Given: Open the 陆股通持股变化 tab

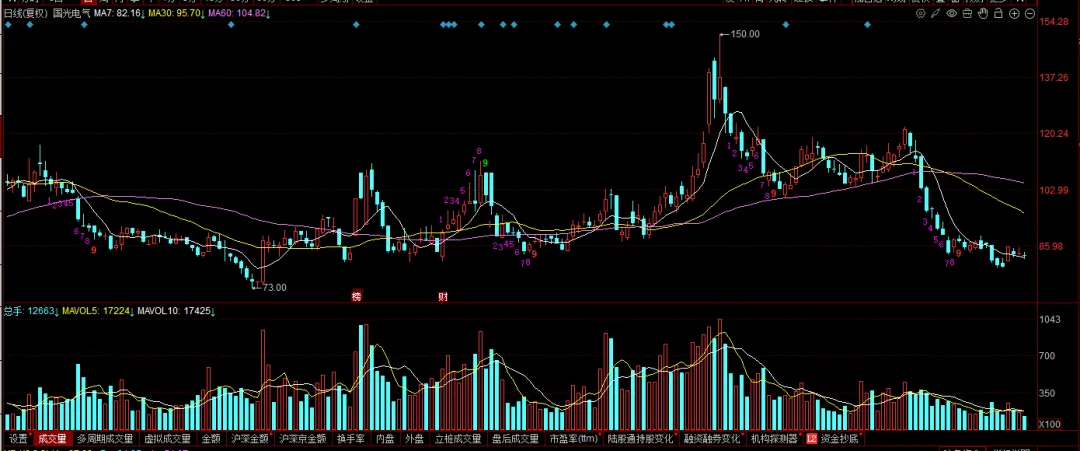Looking at the screenshot, I should [641, 438].
